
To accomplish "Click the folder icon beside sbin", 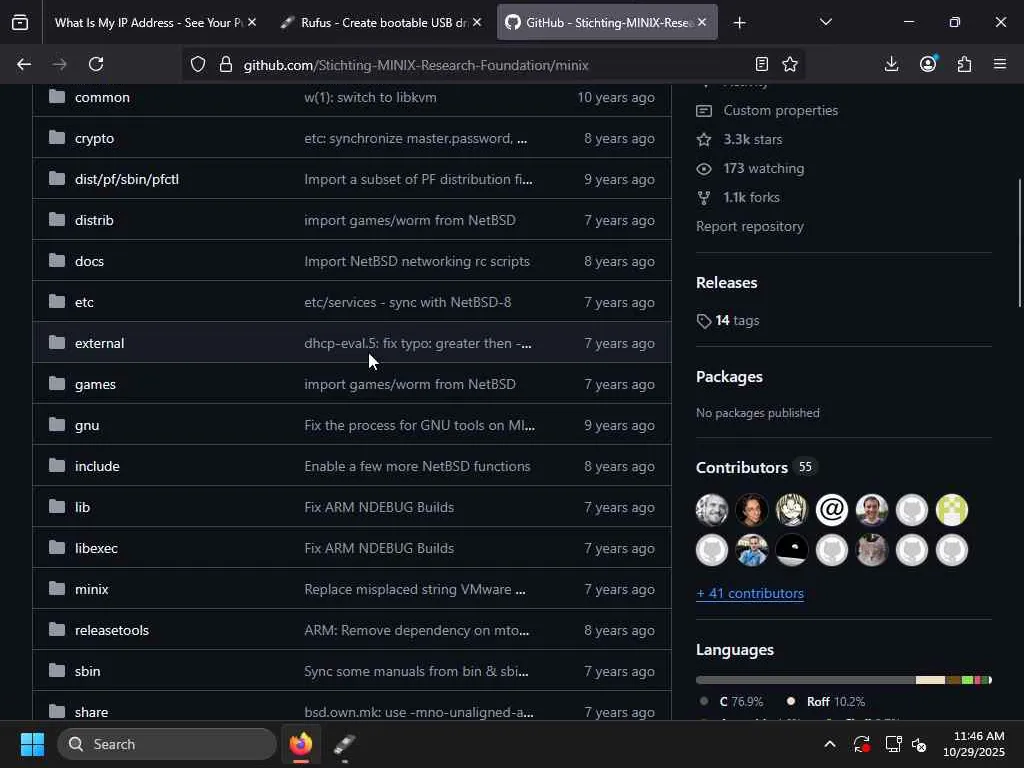I will (x=57, y=670).
